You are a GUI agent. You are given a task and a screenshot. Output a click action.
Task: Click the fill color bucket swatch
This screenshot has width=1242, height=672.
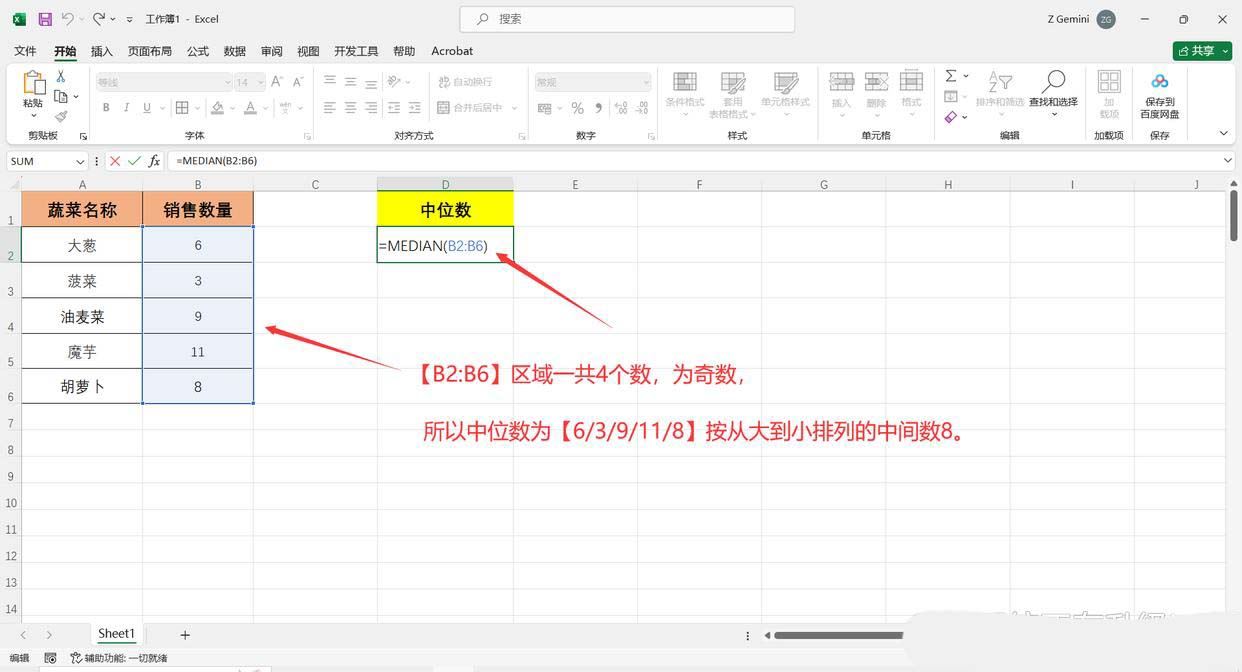click(218, 108)
